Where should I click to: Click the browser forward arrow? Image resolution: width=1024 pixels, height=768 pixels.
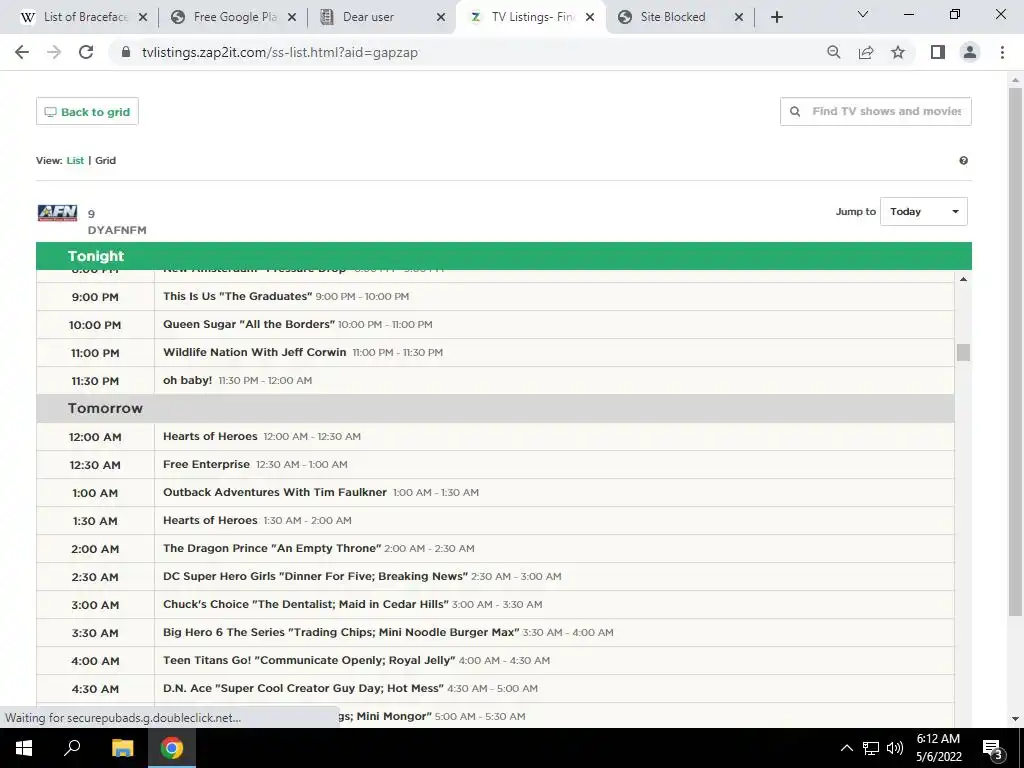click(54, 52)
